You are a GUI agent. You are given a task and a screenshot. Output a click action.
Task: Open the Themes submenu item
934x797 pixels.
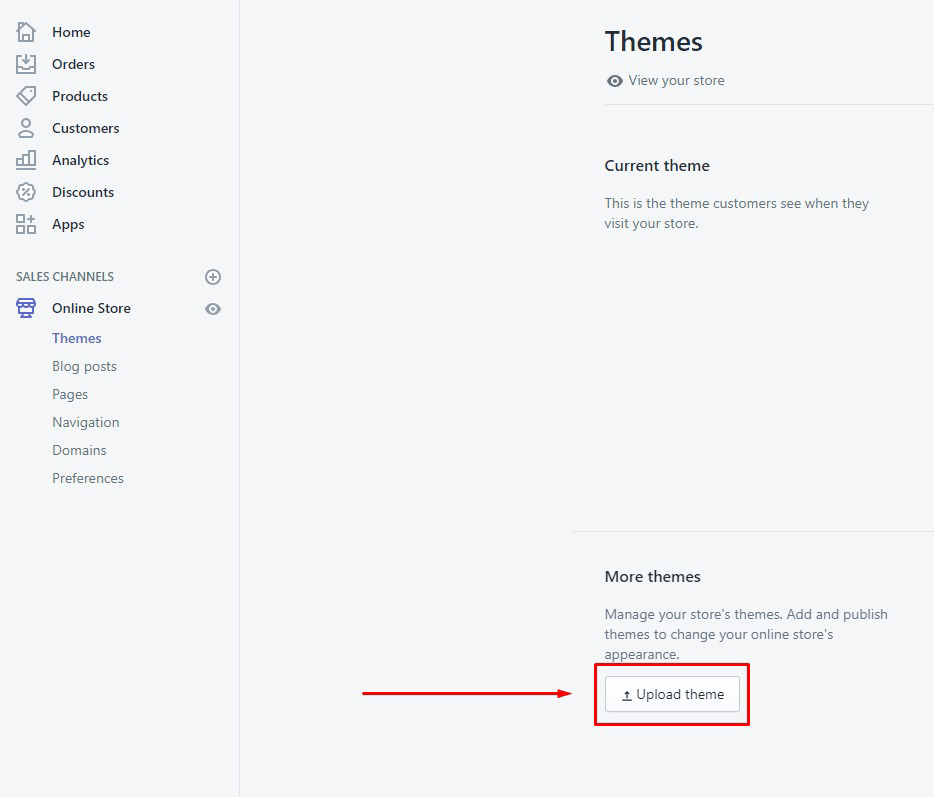click(x=77, y=338)
